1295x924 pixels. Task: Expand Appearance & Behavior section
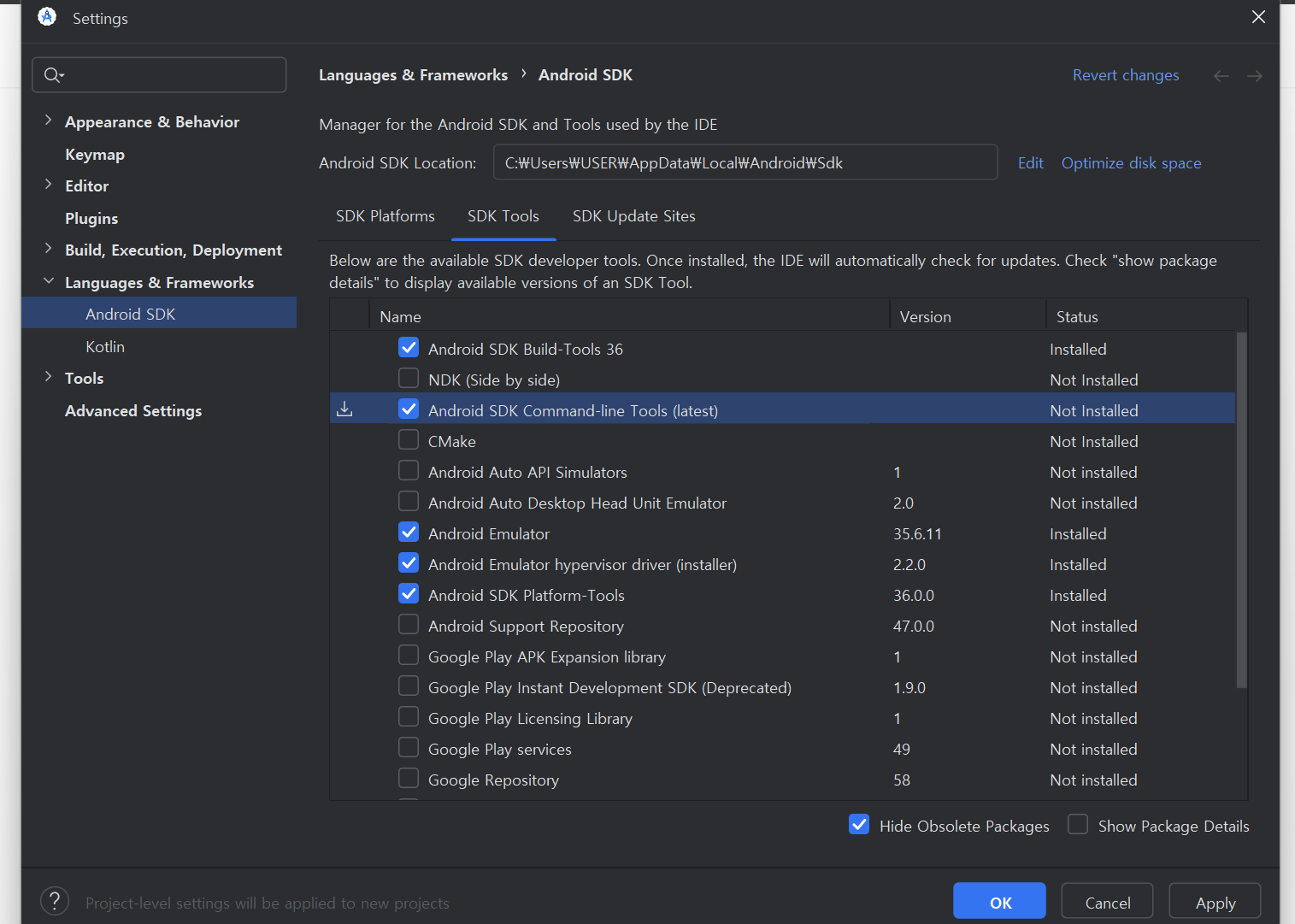point(49,121)
